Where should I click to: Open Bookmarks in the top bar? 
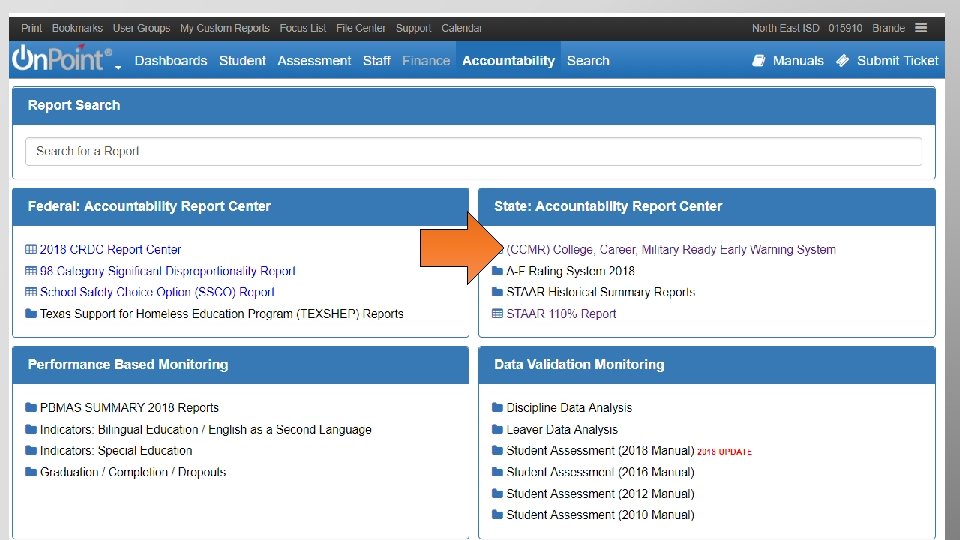(x=77, y=28)
